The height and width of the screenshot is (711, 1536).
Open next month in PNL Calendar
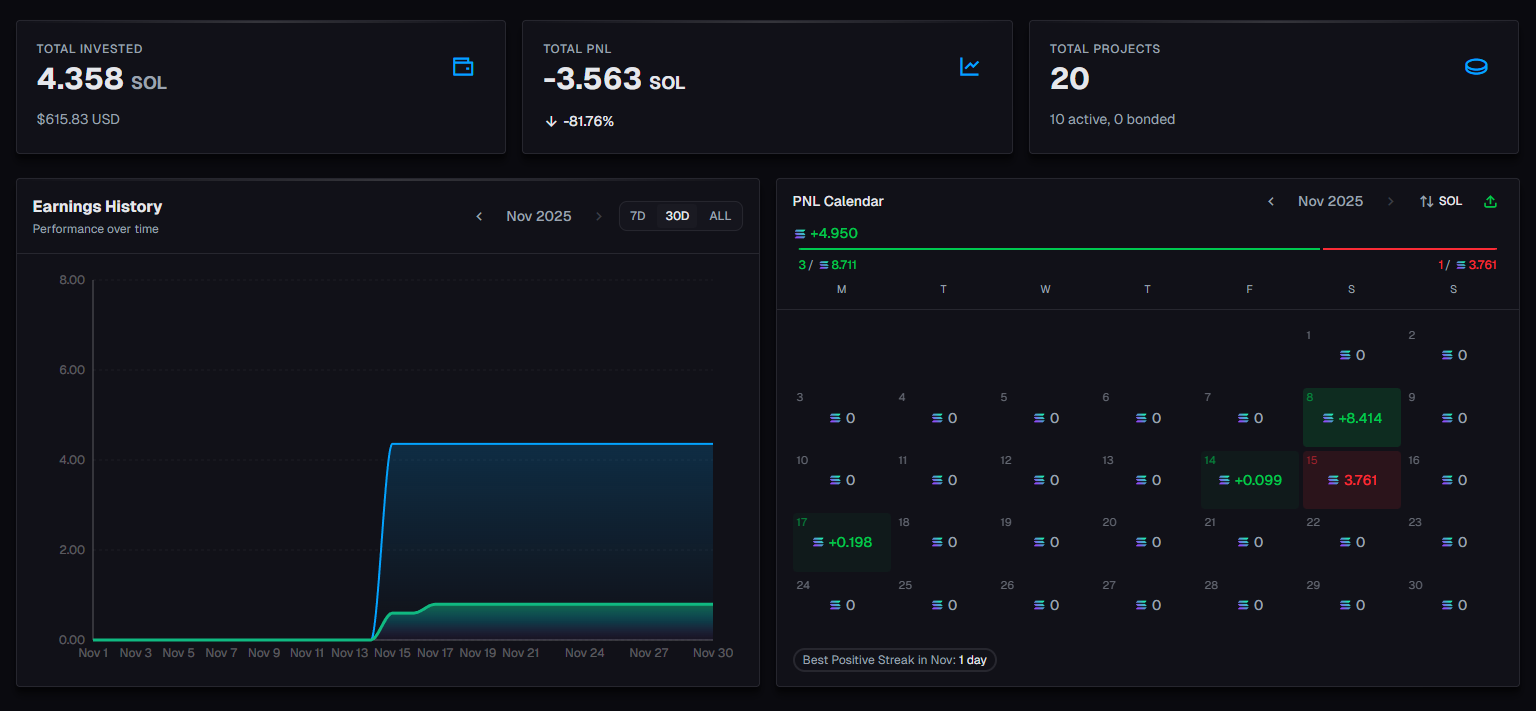[1390, 200]
